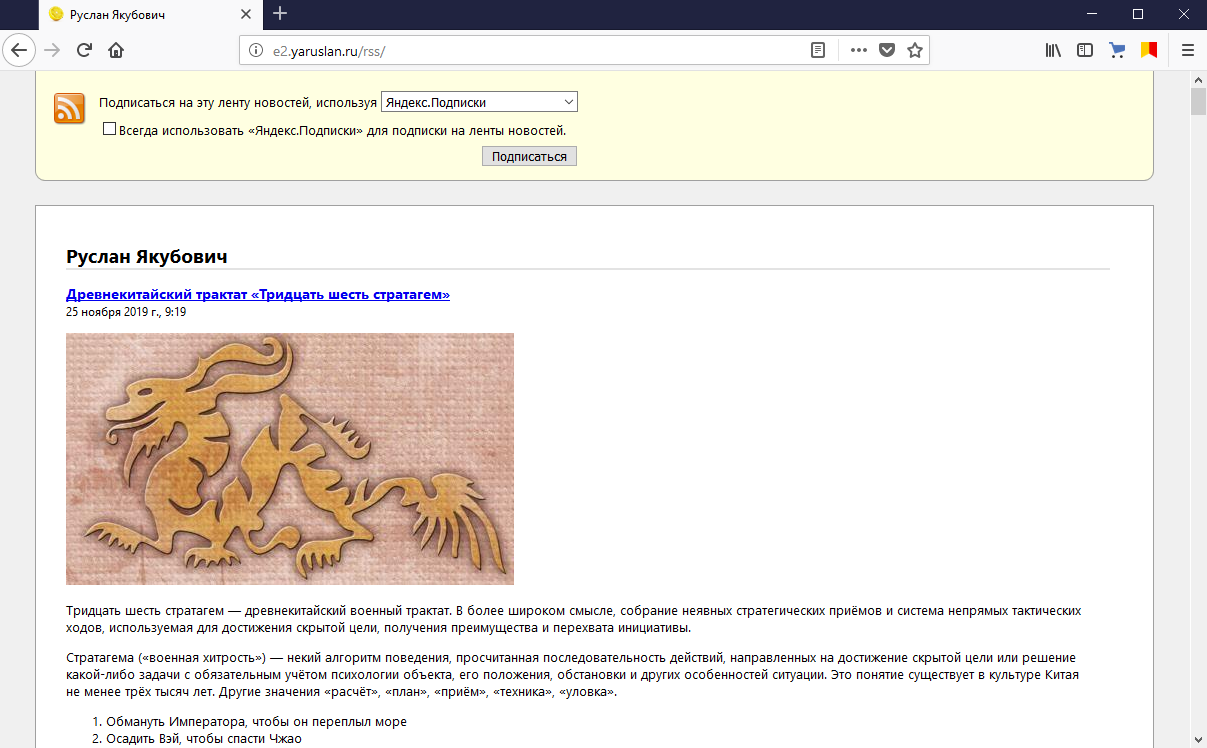The height and width of the screenshot is (748, 1207).
Task: Open the Firefox home page
Action: coord(116,50)
